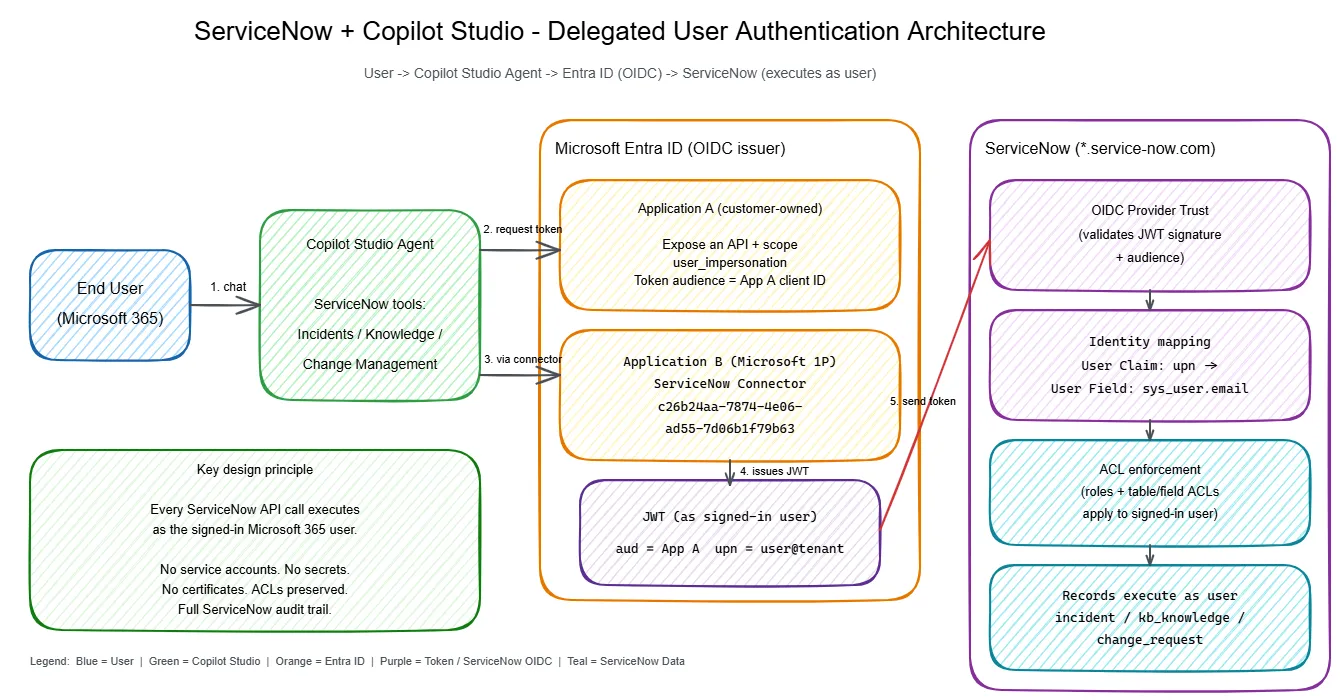This screenshot has height=700, width=1340.
Task: Click the Identity mapping box
Action: (1150, 365)
